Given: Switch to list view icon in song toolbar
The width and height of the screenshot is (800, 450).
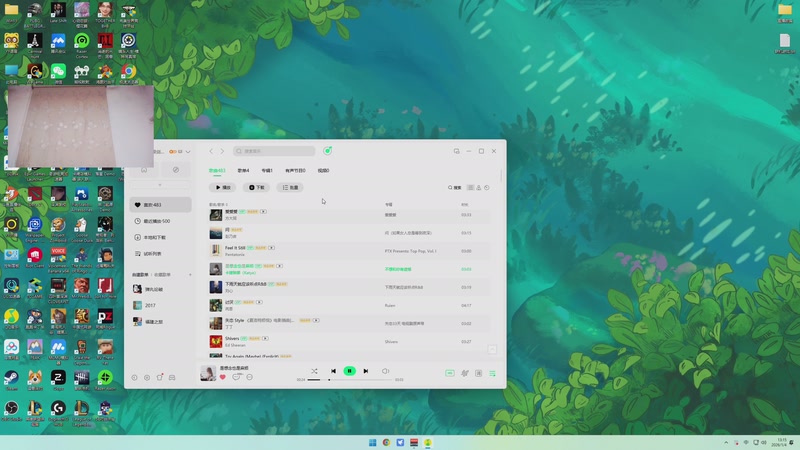Looking at the screenshot, I should coord(470,188).
